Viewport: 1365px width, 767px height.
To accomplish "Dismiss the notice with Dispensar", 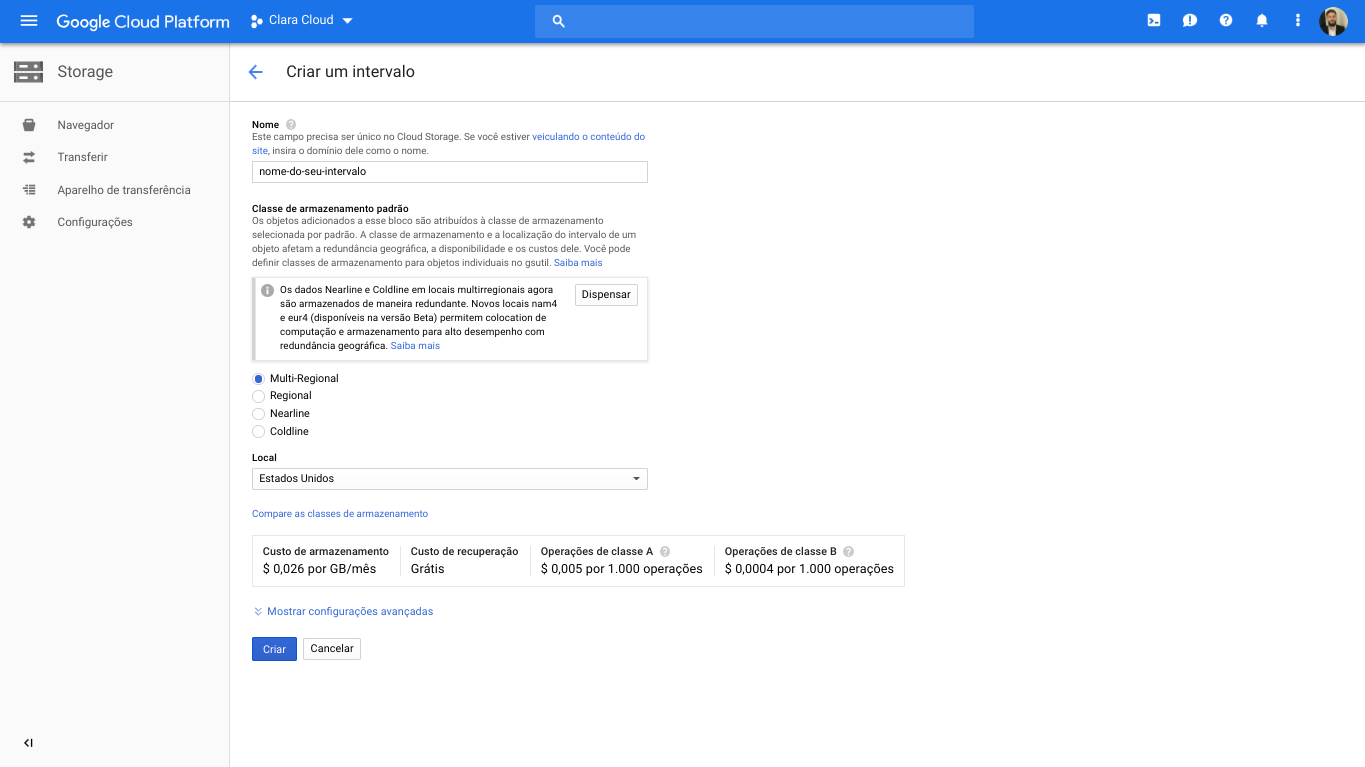I will coord(606,295).
